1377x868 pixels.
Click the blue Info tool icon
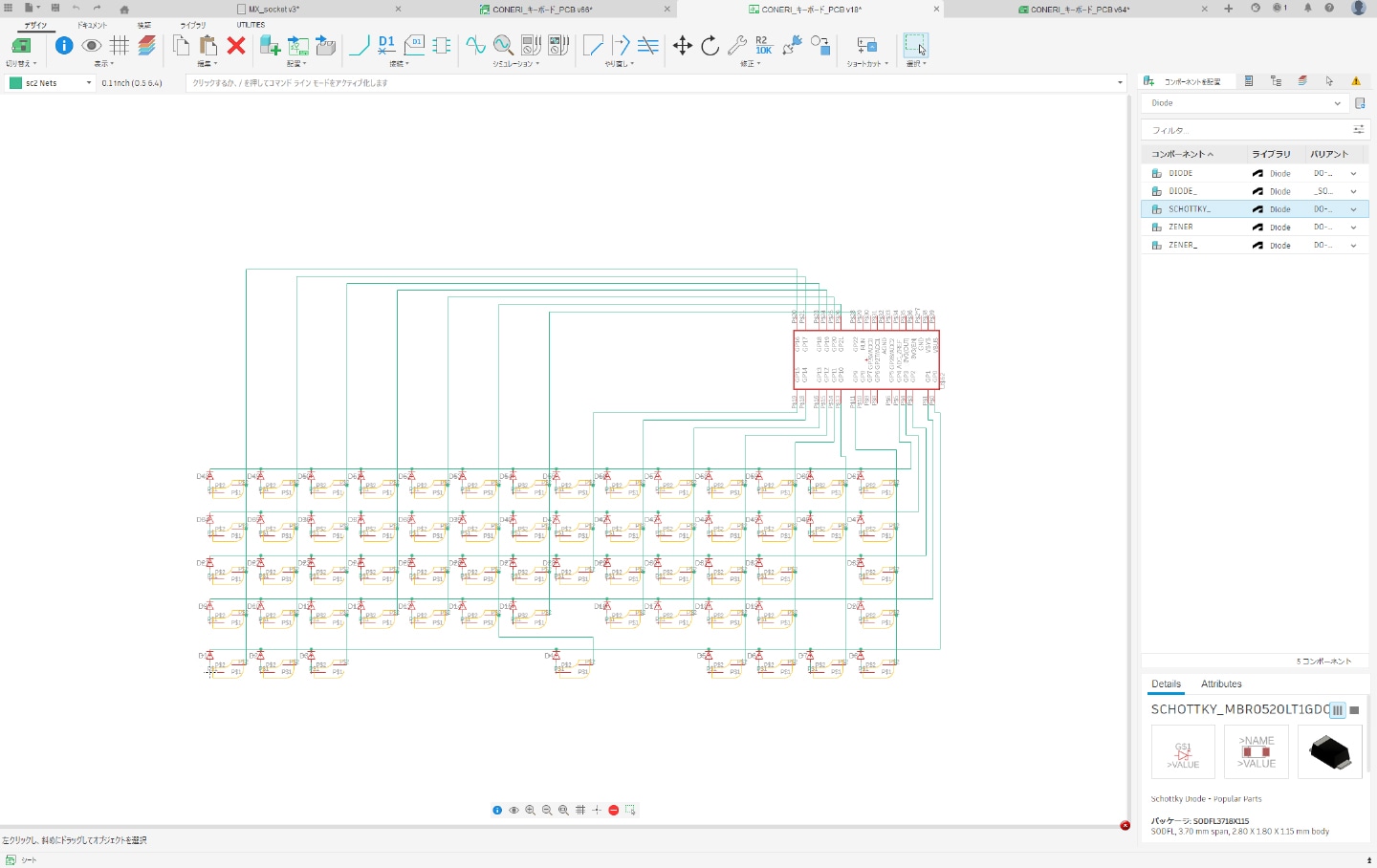tap(64, 45)
